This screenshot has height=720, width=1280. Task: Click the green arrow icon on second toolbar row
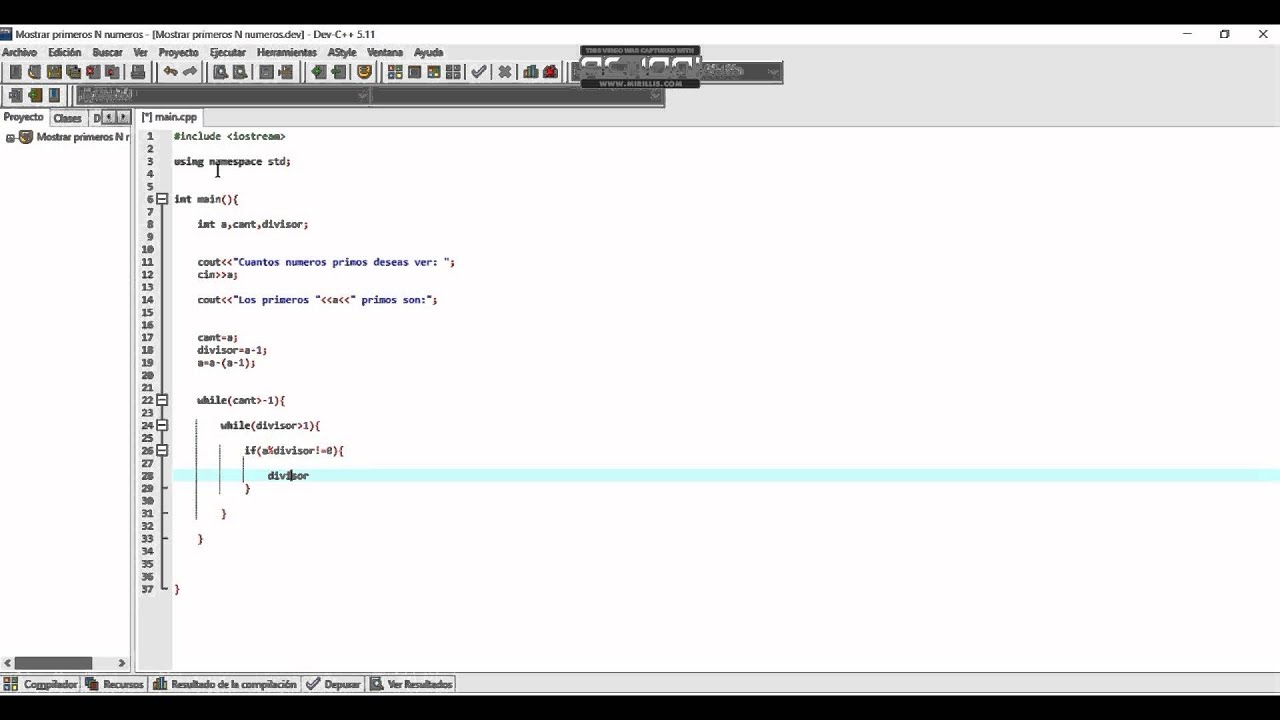[x=35, y=95]
